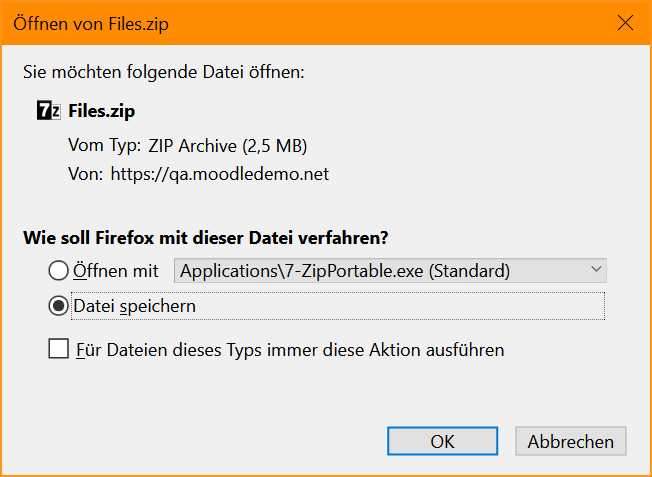Select the Öffnen mit radio button

pos(58,271)
